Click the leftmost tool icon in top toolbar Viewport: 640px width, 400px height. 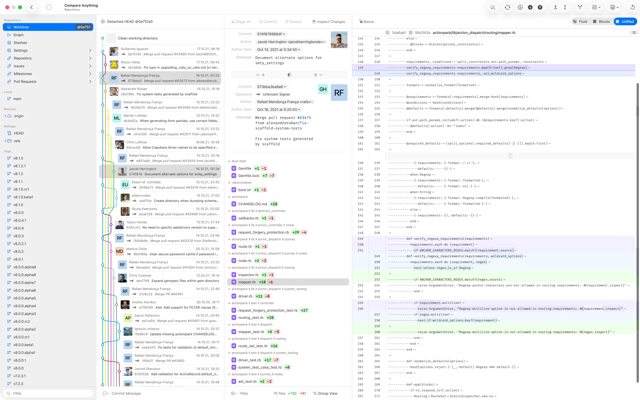click(493, 7)
